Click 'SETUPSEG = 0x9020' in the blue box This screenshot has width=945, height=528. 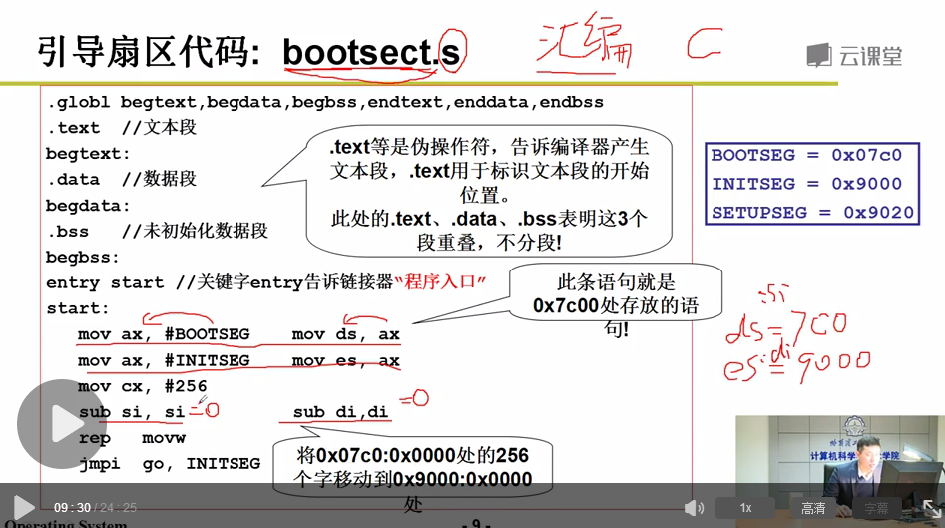point(812,212)
